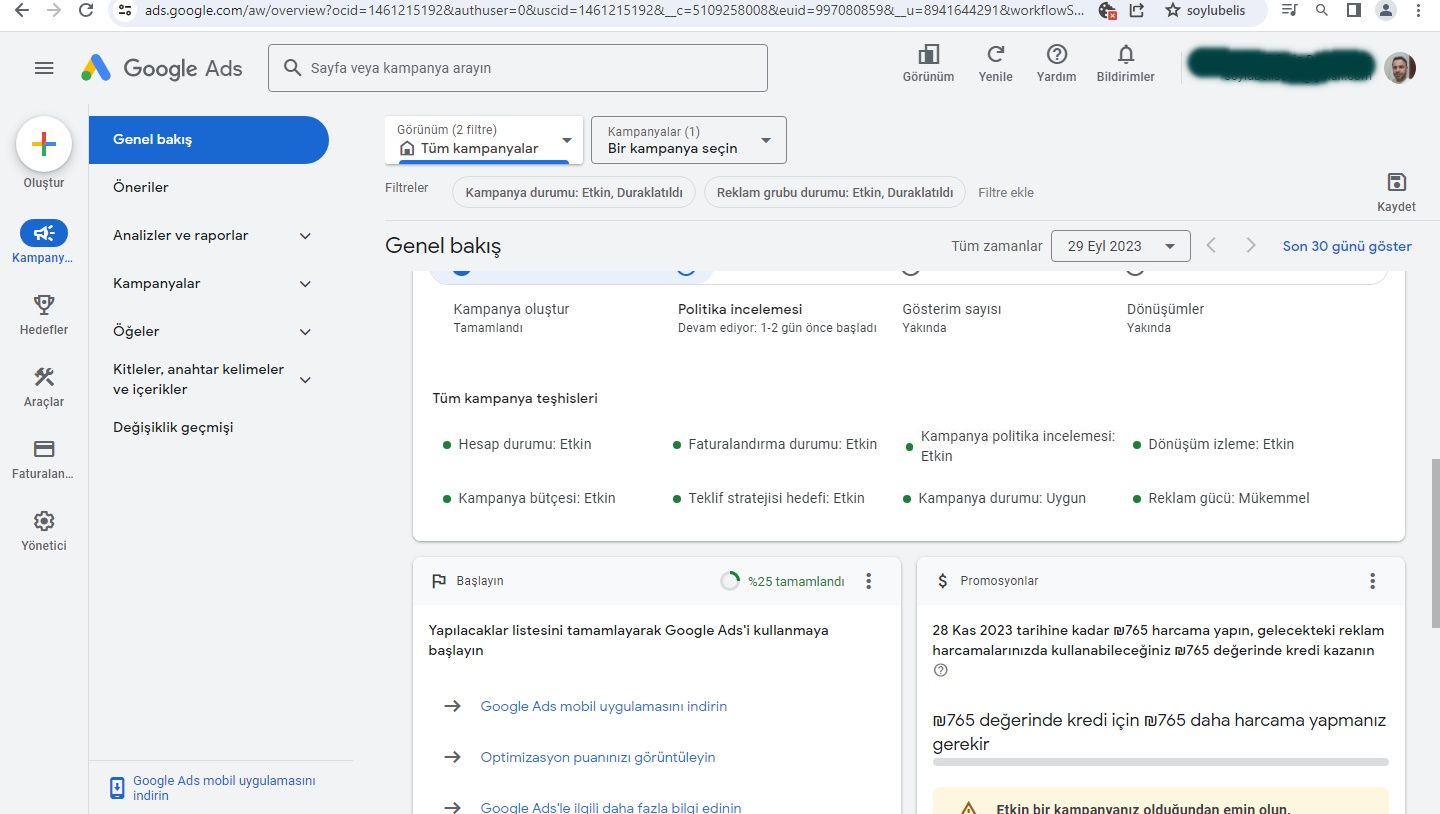Select Genel bakış navigation item
Viewport: 1440px width, 814px height.
click(x=208, y=140)
